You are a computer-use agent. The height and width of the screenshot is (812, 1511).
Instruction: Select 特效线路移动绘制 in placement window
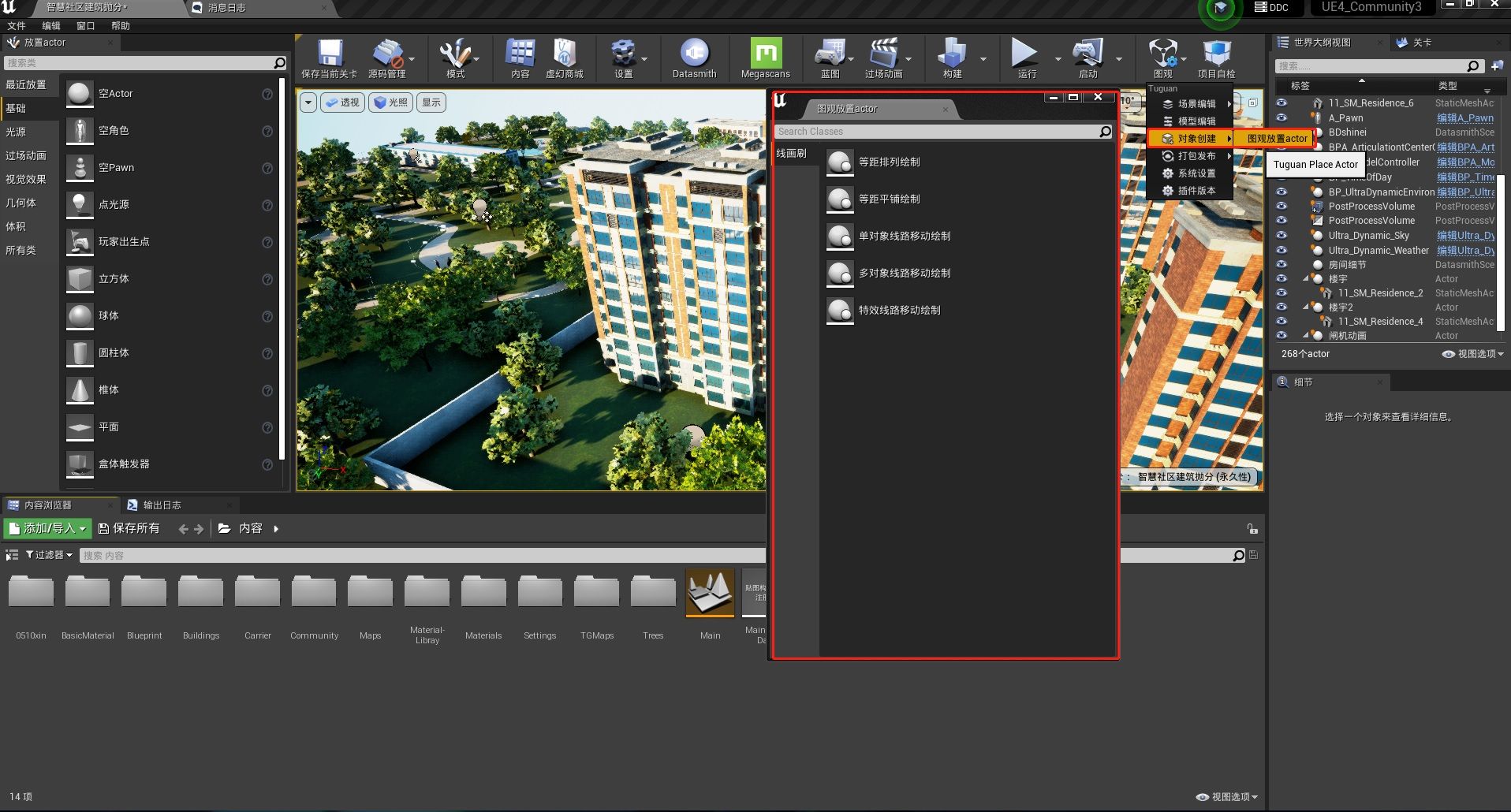[899, 310]
